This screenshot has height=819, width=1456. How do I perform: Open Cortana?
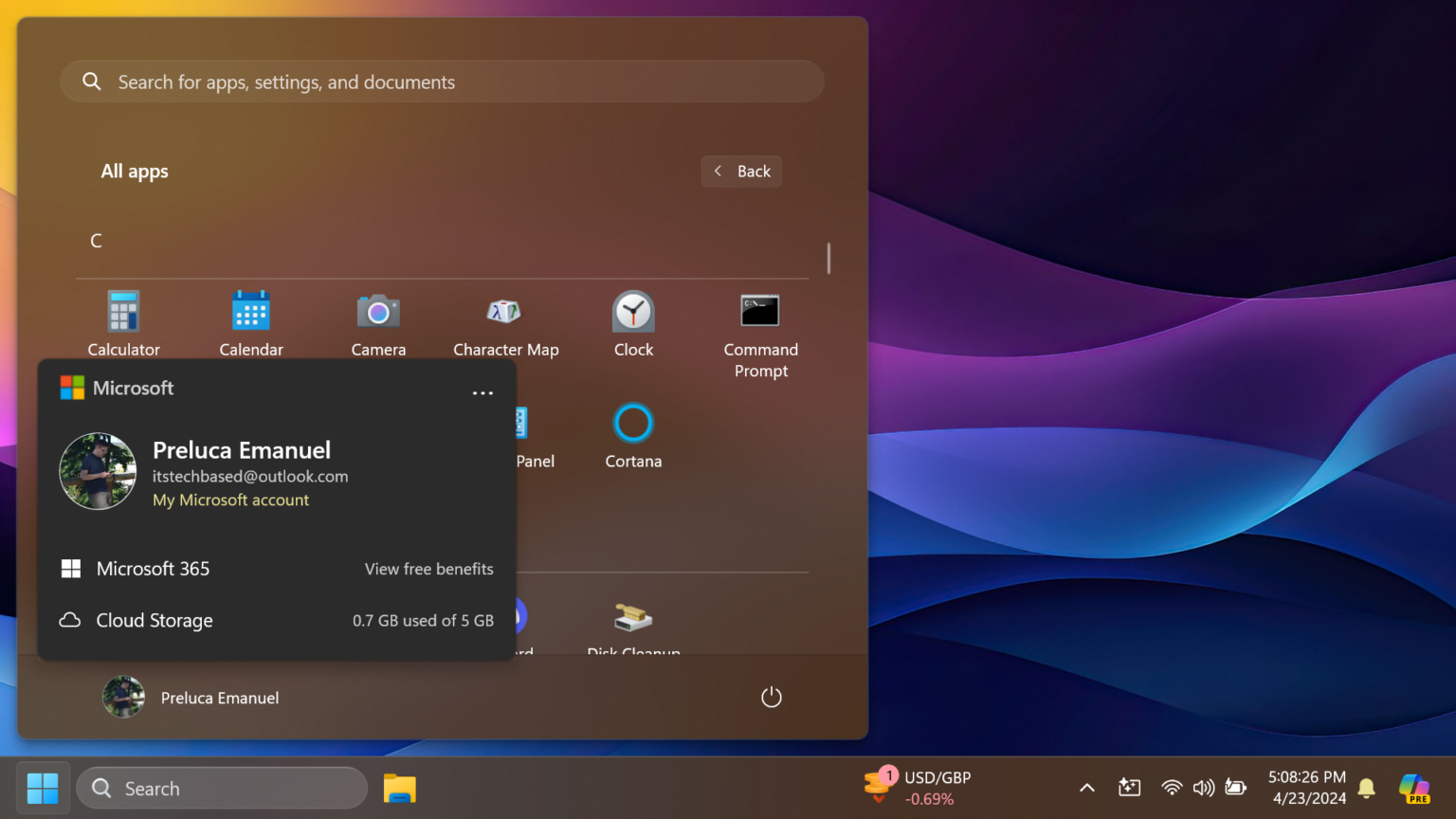632,436
